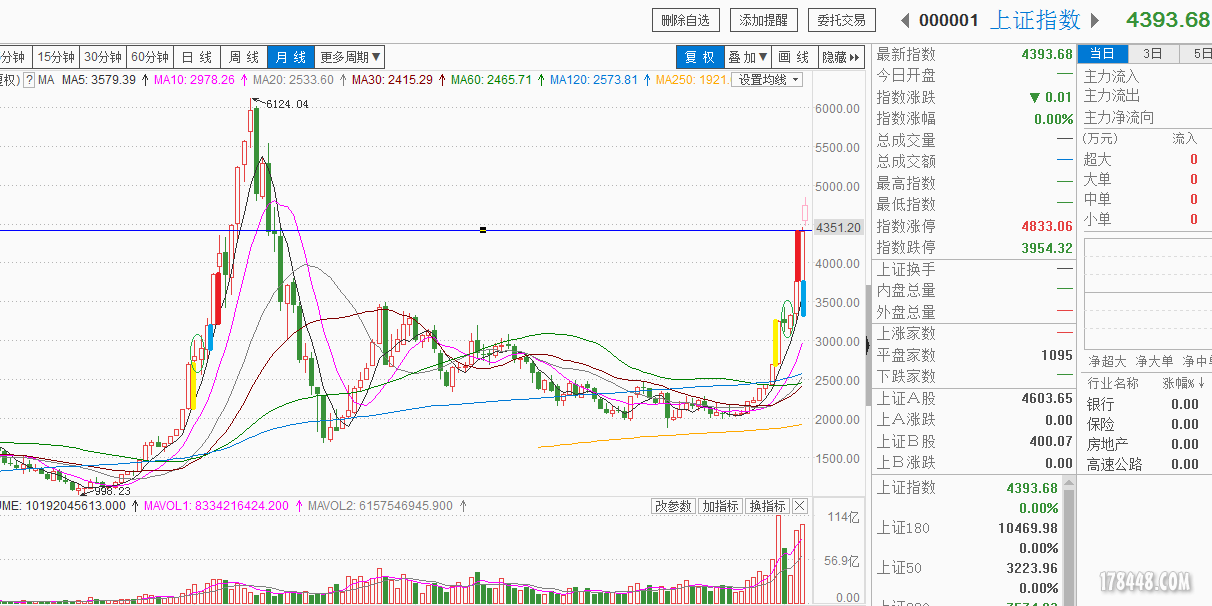Click 主力净流向 label

coord(1118,117)
